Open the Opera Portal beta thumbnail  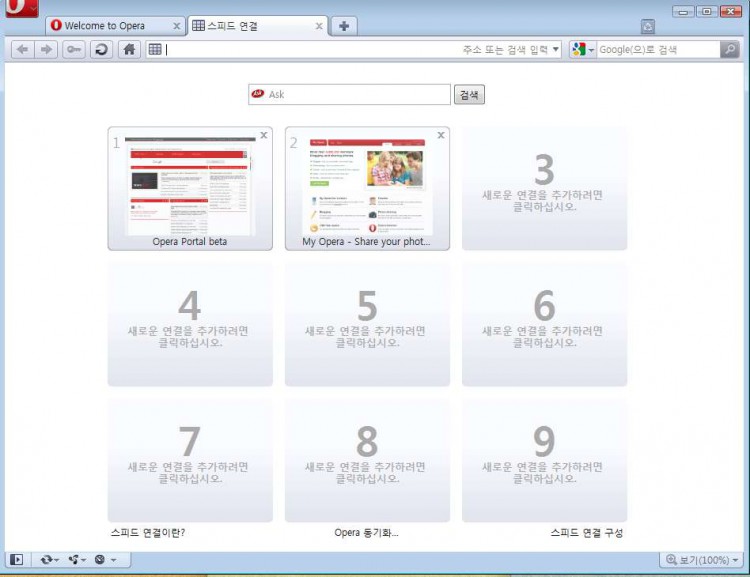pyautogui.click(x=190, y=188)
